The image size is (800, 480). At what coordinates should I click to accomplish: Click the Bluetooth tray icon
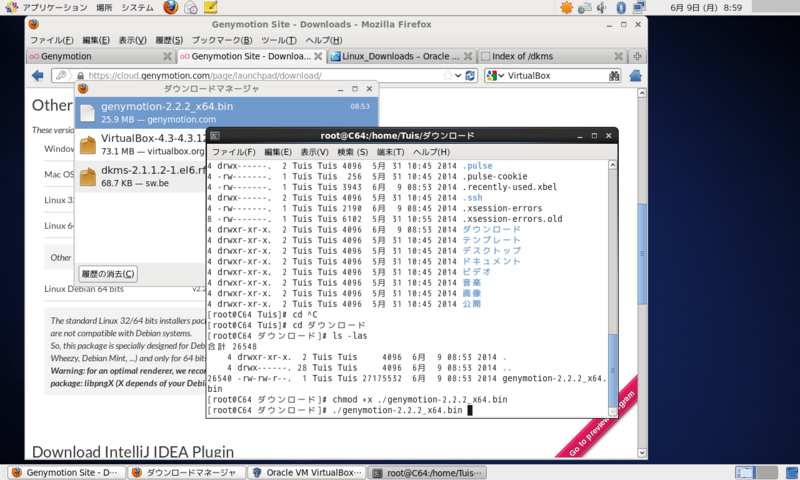click(x=621, y=8)
